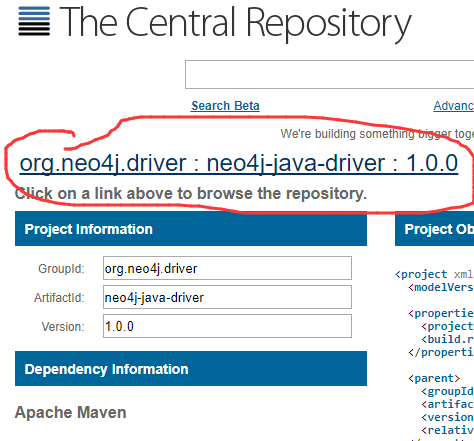474x441 pixels.
Task: Focus the main search input box
Action: click(329, 74)
